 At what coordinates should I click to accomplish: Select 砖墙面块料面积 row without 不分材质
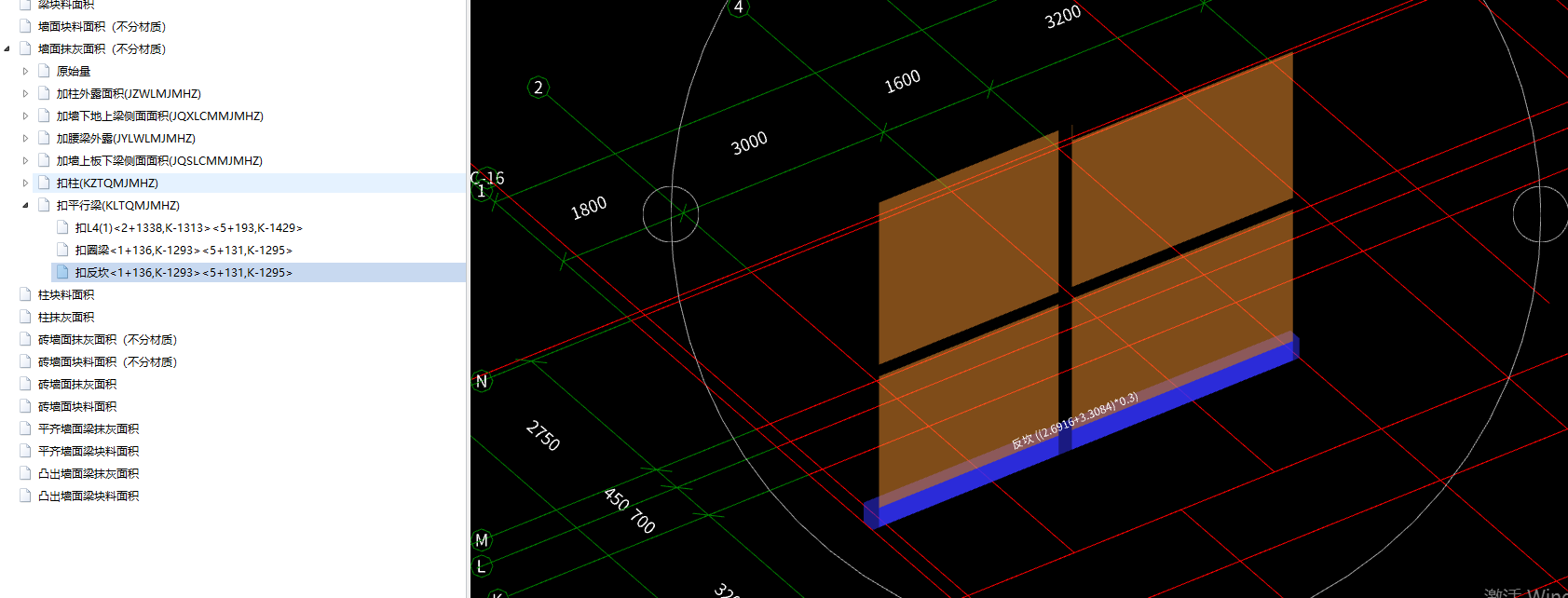[77, 407]
